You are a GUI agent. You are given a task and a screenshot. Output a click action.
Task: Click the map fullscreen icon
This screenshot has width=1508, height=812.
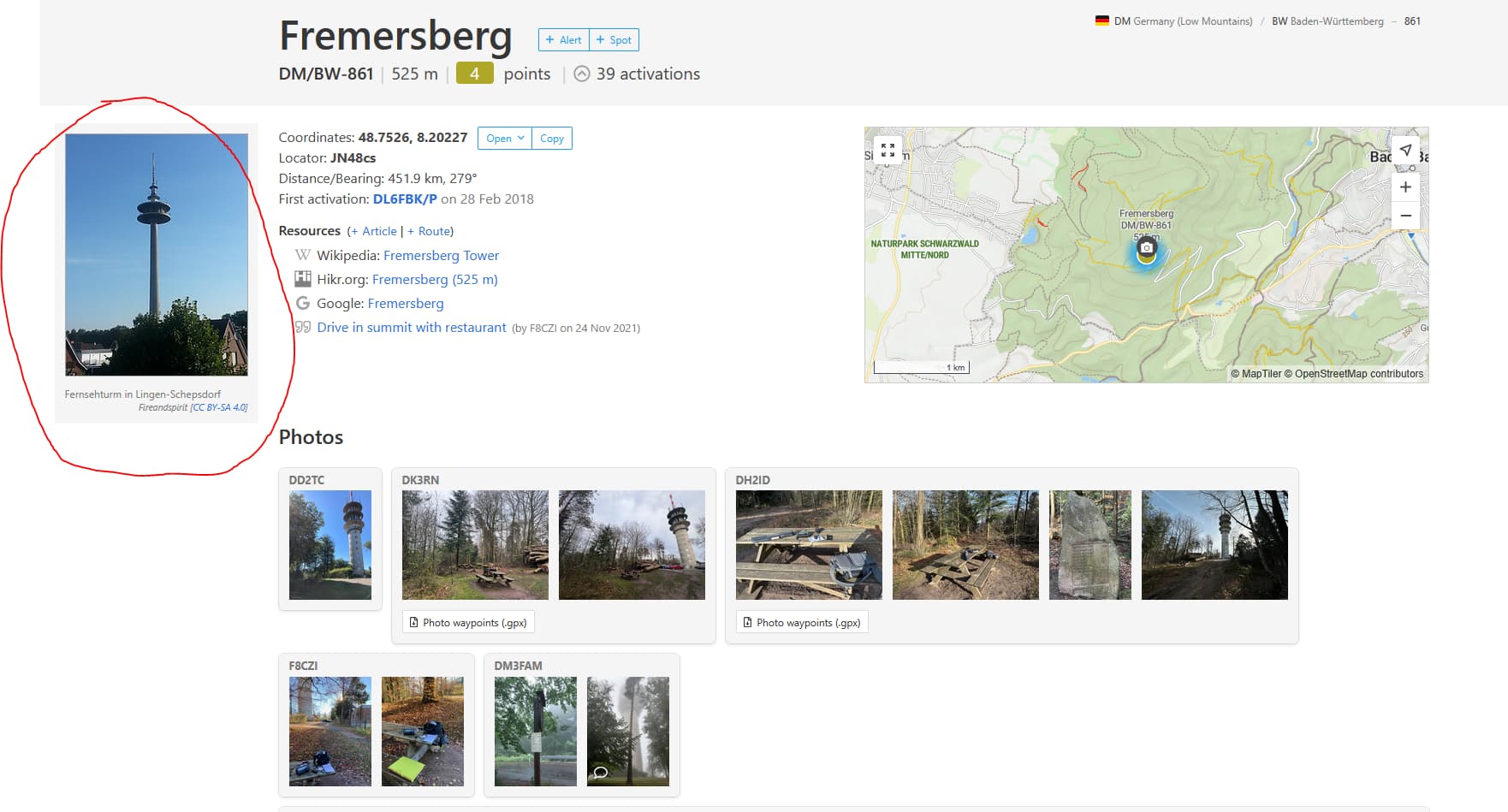point(888,150)
